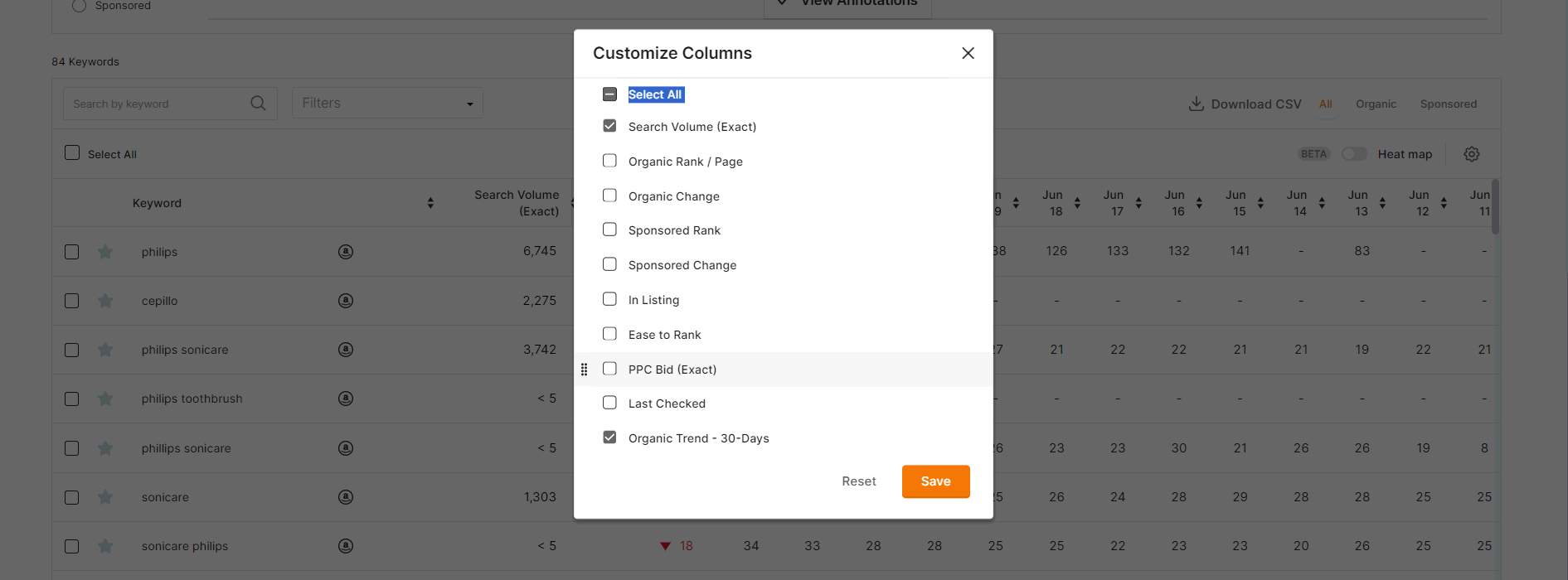
Task: Click the Search Volume (Exact) column header
Action: (x=517, y=203)
